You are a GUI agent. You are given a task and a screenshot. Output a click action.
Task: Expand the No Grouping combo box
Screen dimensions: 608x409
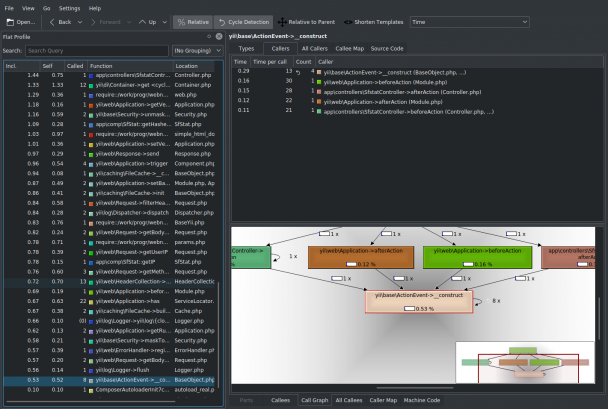(197, 51)
